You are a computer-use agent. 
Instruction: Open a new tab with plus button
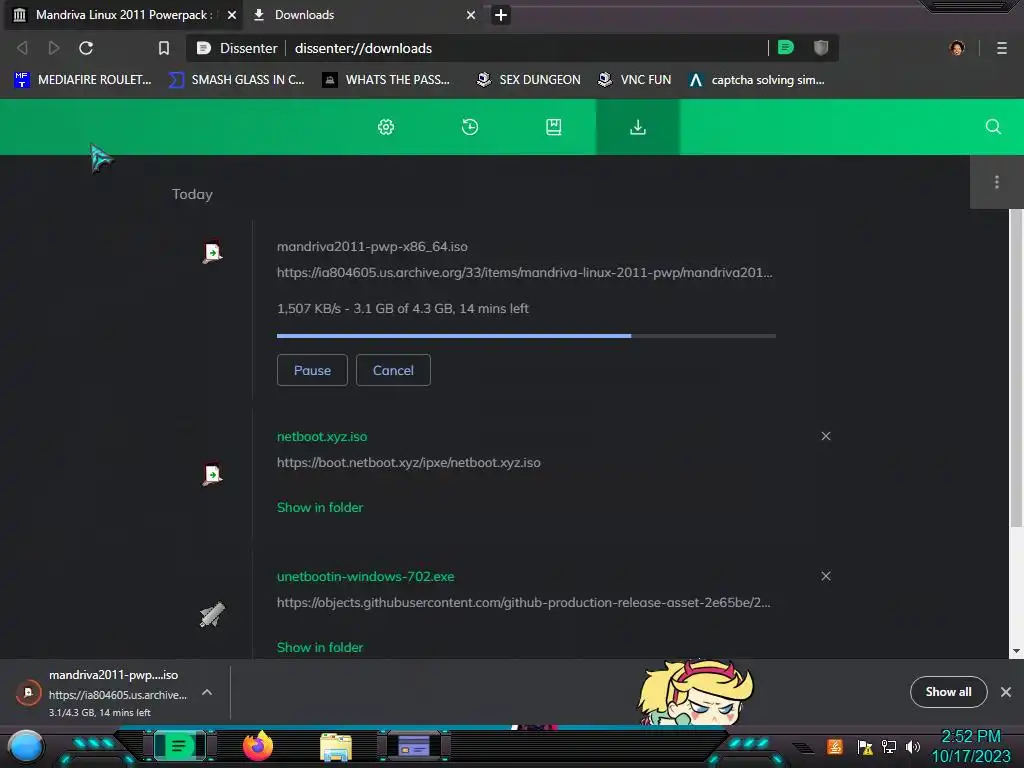[x=501, y=15]
